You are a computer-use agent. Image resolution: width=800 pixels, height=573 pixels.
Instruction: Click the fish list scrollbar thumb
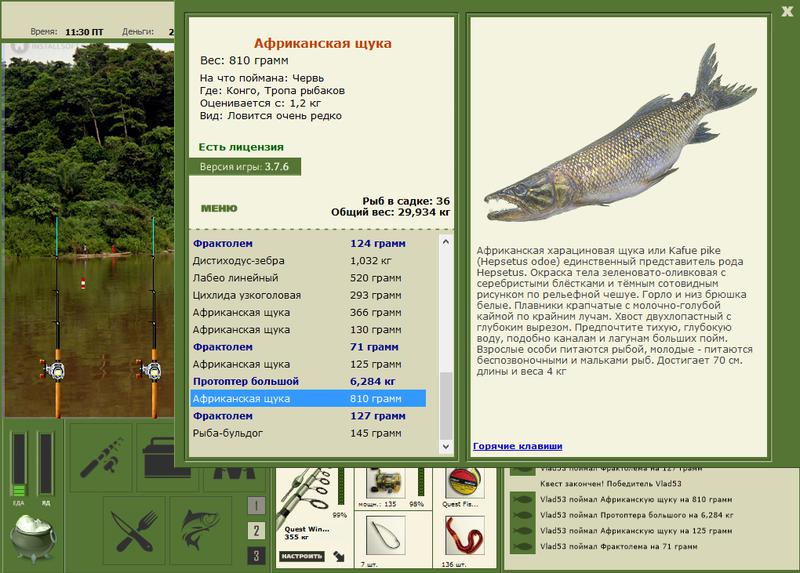446,405
